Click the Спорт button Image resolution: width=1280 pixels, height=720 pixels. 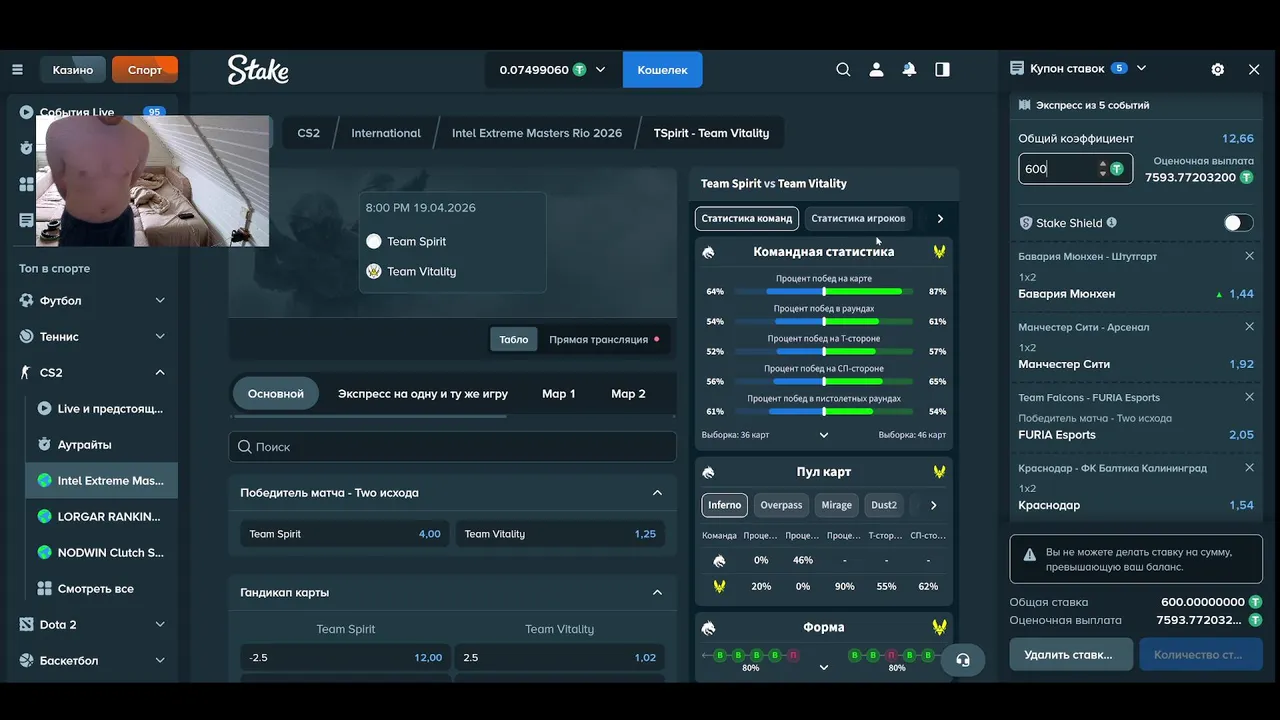coord(145,70)
